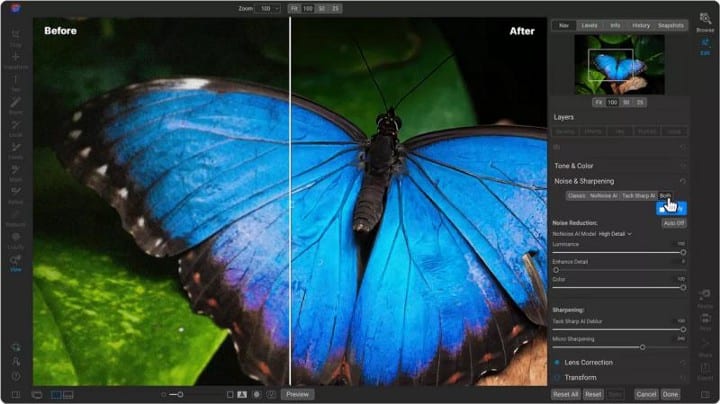Click the Auto Off button for Noise Reduction
Image resolution: width=720 pixels, height=404 pixels.
pos(674,223)
